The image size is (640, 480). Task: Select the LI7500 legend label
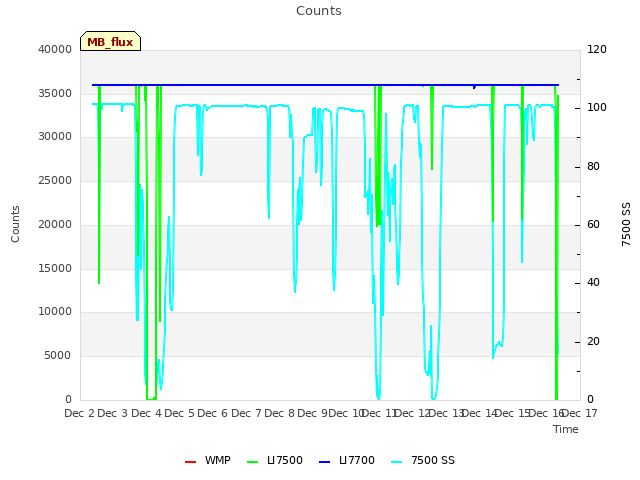point(285,460)
